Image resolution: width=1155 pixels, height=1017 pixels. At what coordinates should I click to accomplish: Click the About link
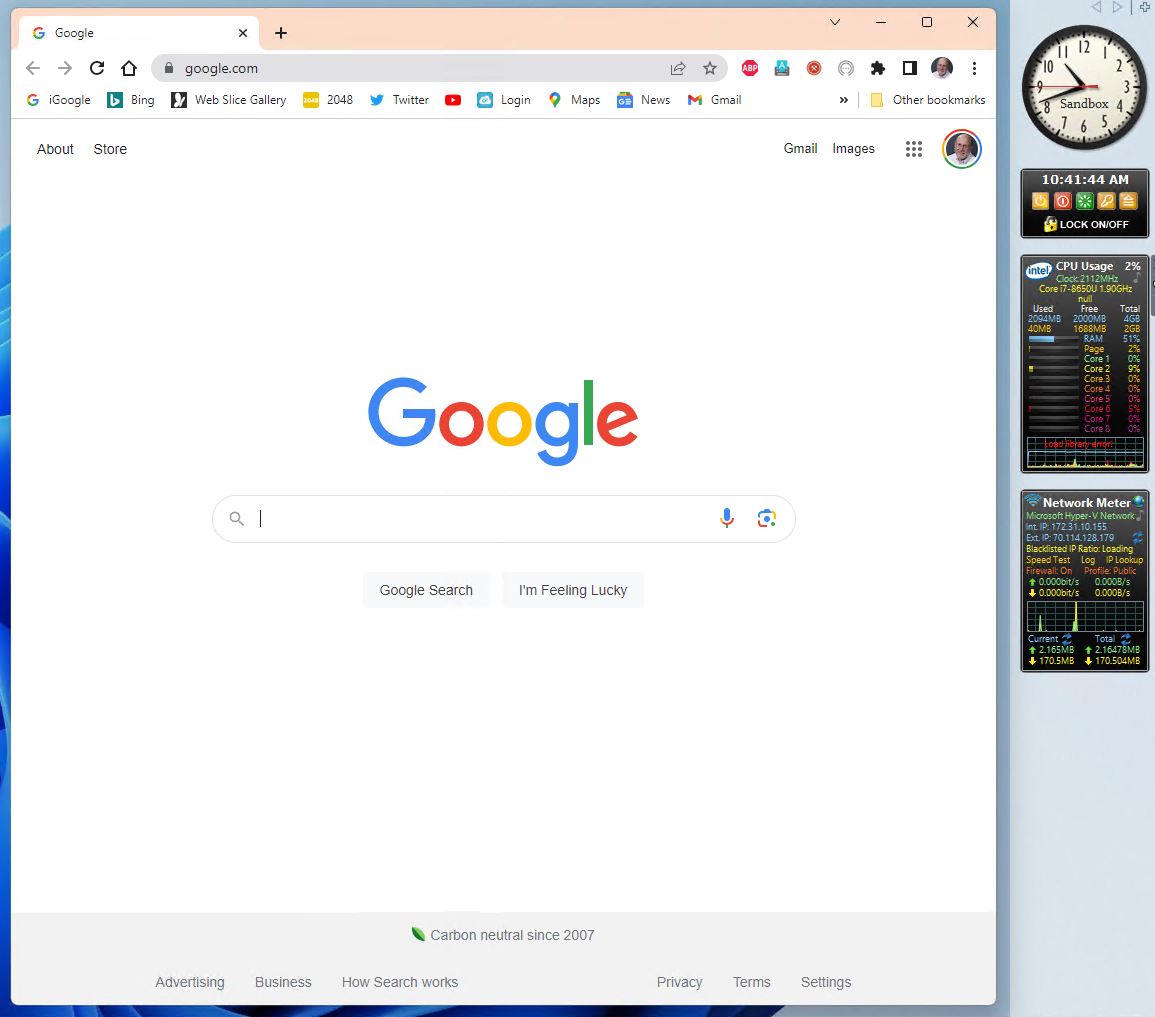55,149
